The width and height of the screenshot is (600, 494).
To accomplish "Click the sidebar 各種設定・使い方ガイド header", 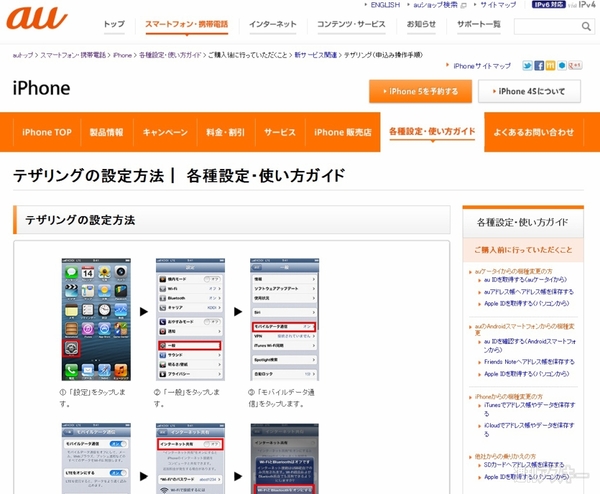I will [523, 222].
